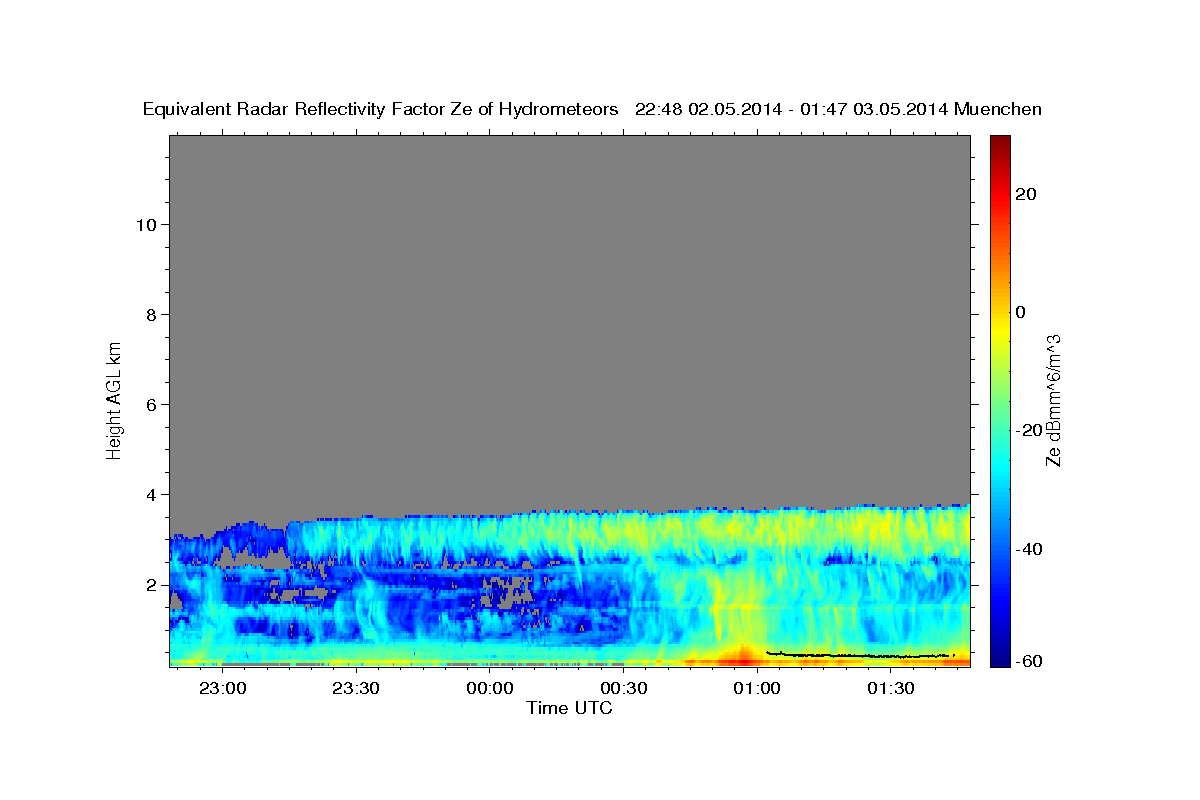
Task: Click the colorbar value -40
Action: [x=1028, y=549]
